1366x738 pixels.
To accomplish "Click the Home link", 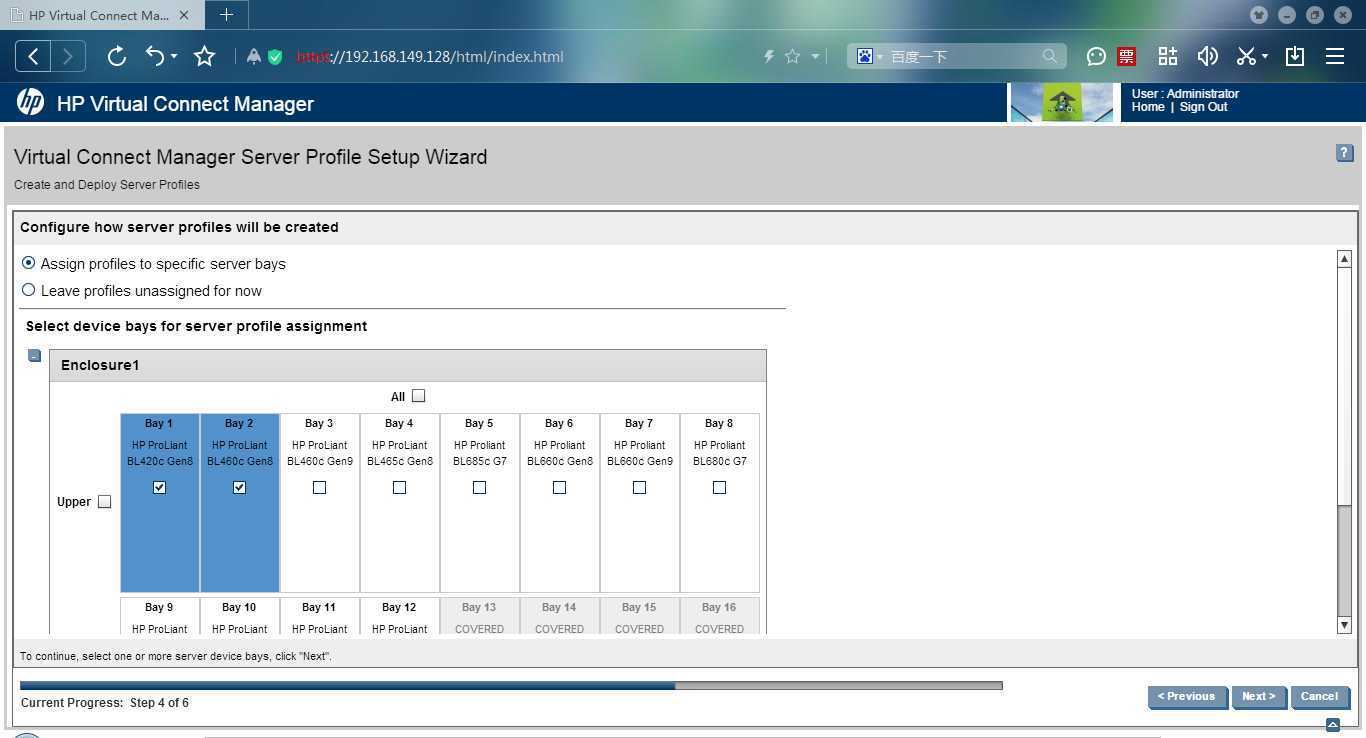I will tap(1148, 107).
